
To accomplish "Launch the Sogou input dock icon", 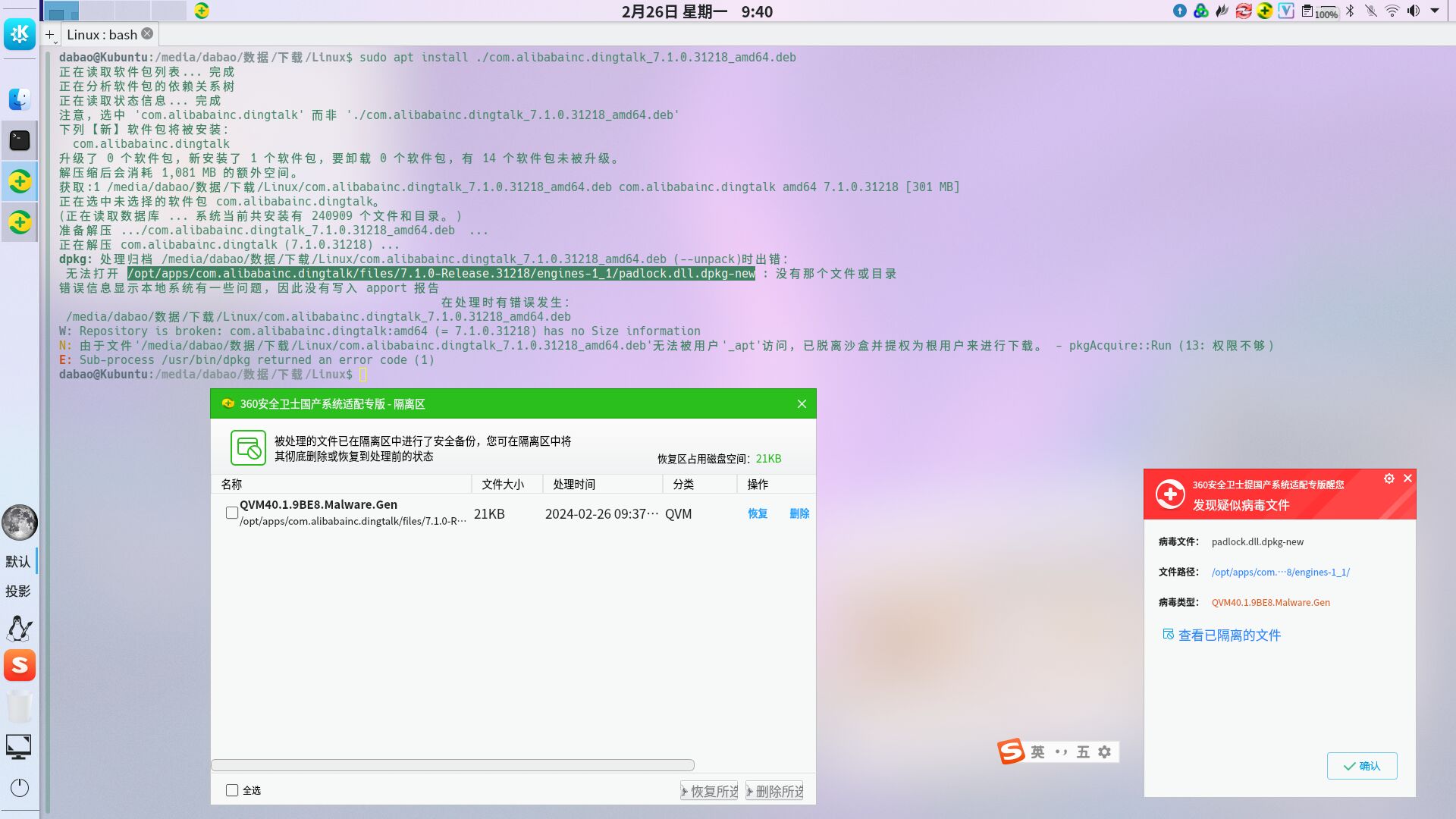I will (20, 665).
